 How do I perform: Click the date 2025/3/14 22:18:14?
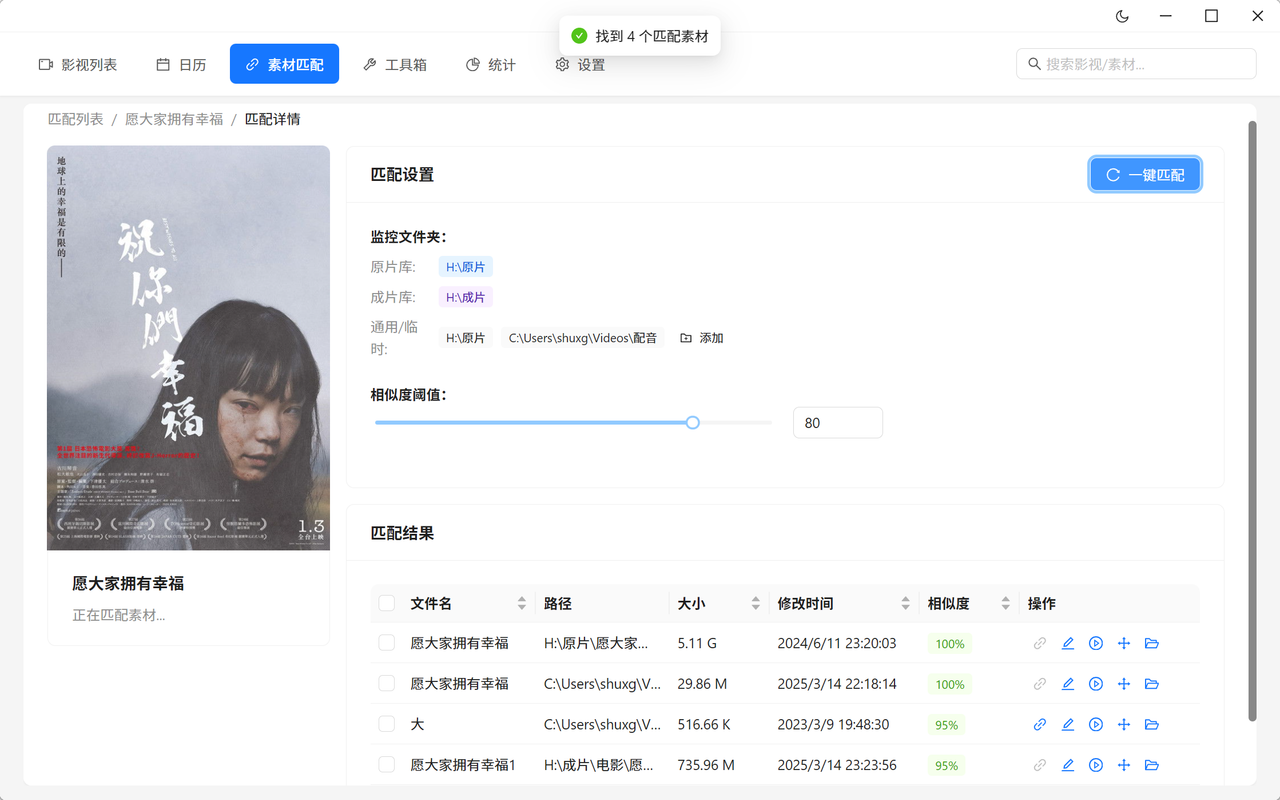click(837, 684)
